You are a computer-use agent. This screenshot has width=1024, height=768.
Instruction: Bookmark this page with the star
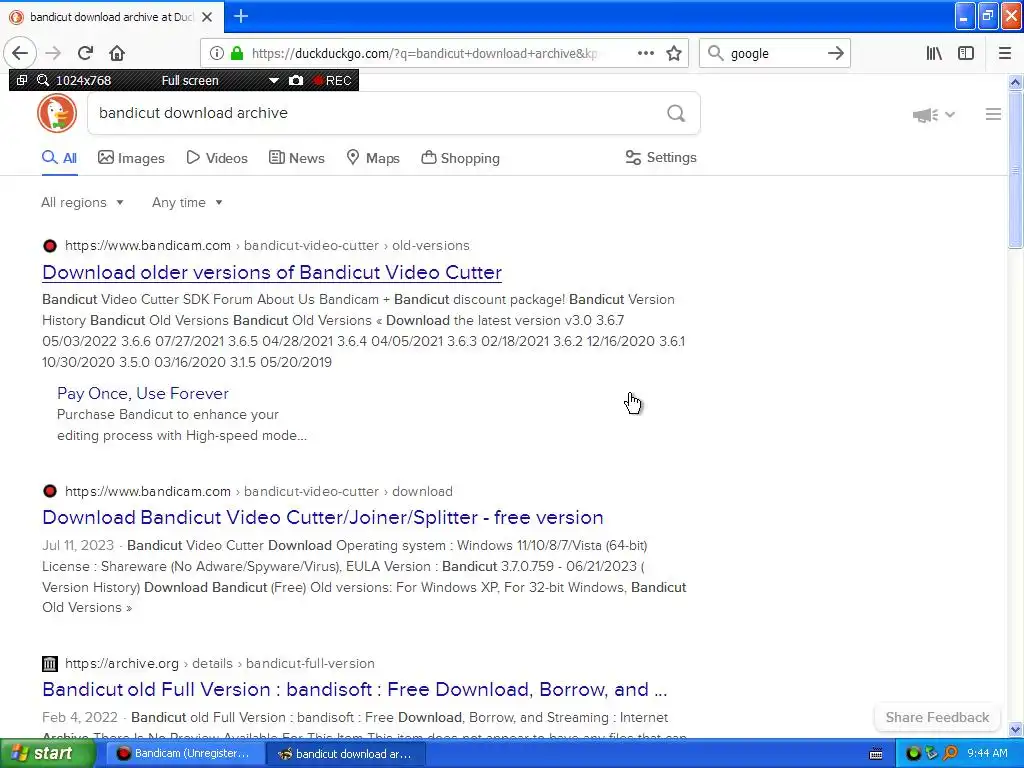point(674,54)
